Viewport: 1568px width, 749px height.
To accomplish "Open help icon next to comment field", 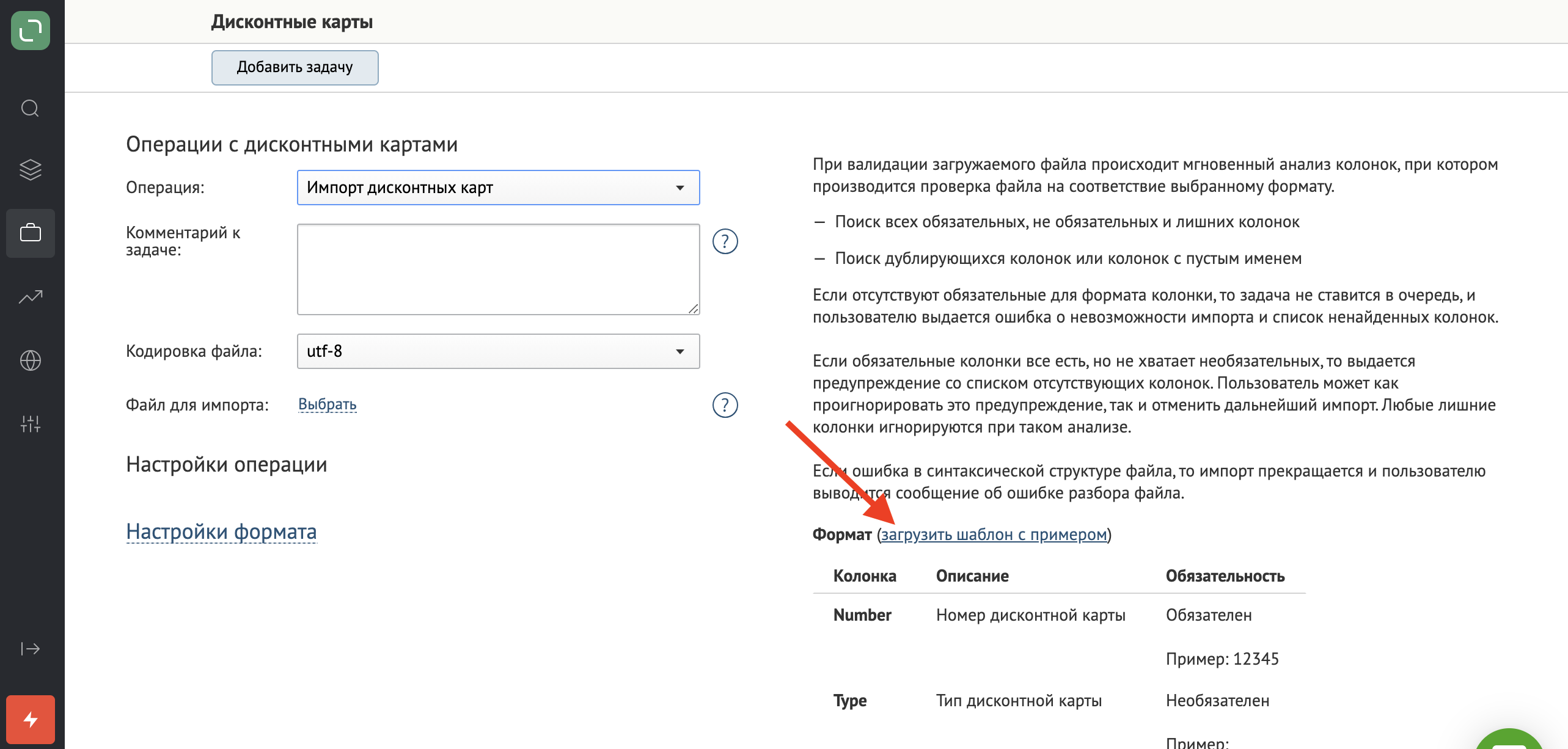I will [x=725, y=241].
